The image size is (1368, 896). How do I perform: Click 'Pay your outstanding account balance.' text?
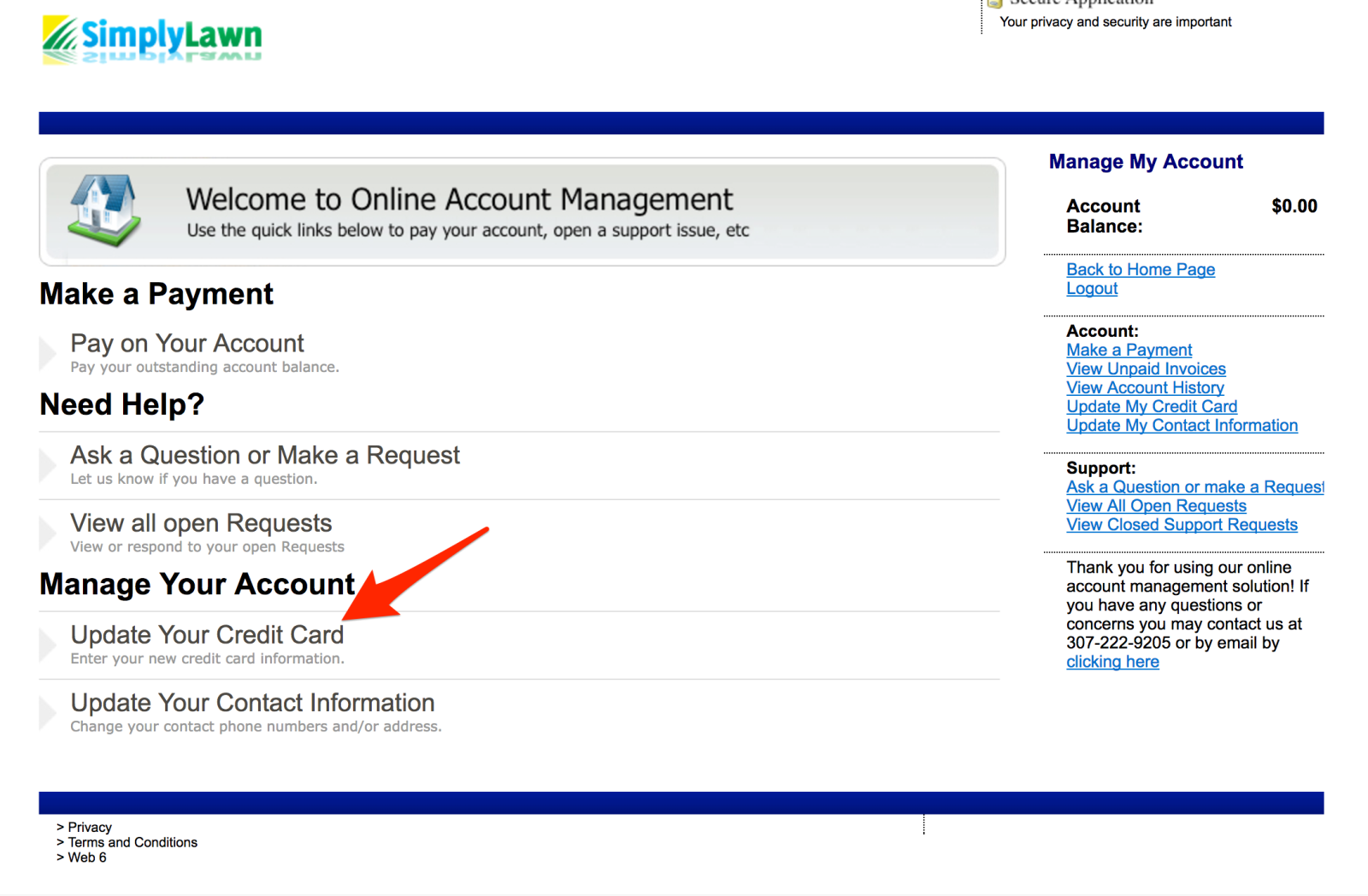(204, 367)
